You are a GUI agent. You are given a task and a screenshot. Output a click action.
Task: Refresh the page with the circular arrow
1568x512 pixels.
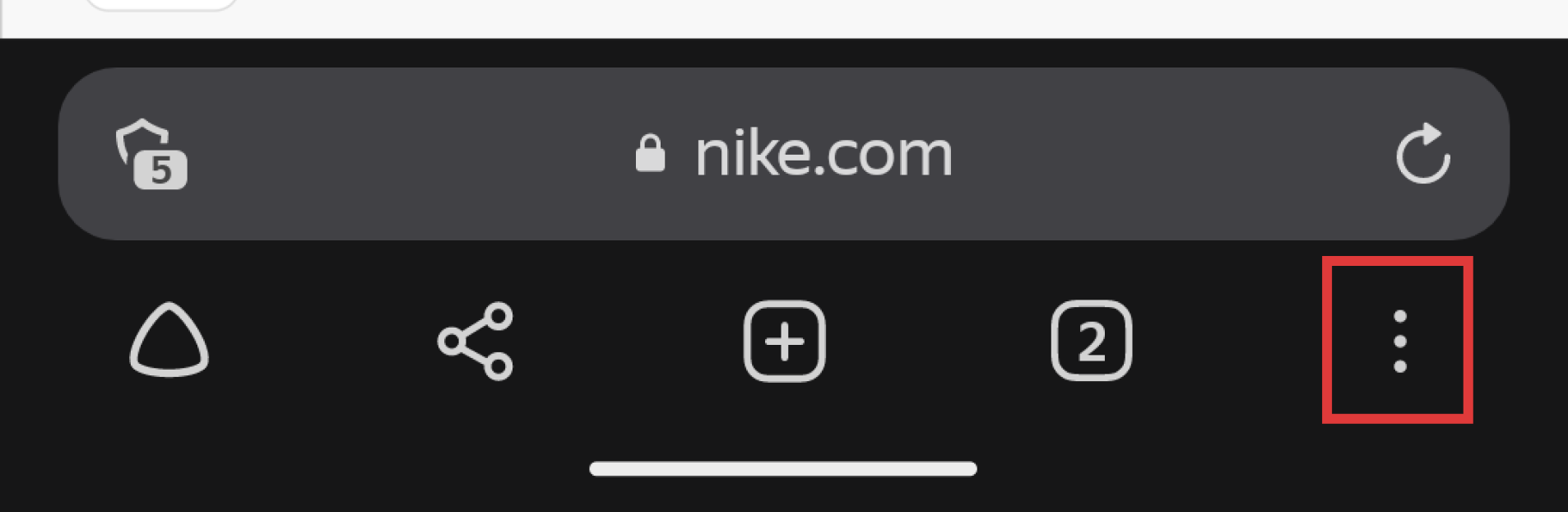[x=1423, y=153]
